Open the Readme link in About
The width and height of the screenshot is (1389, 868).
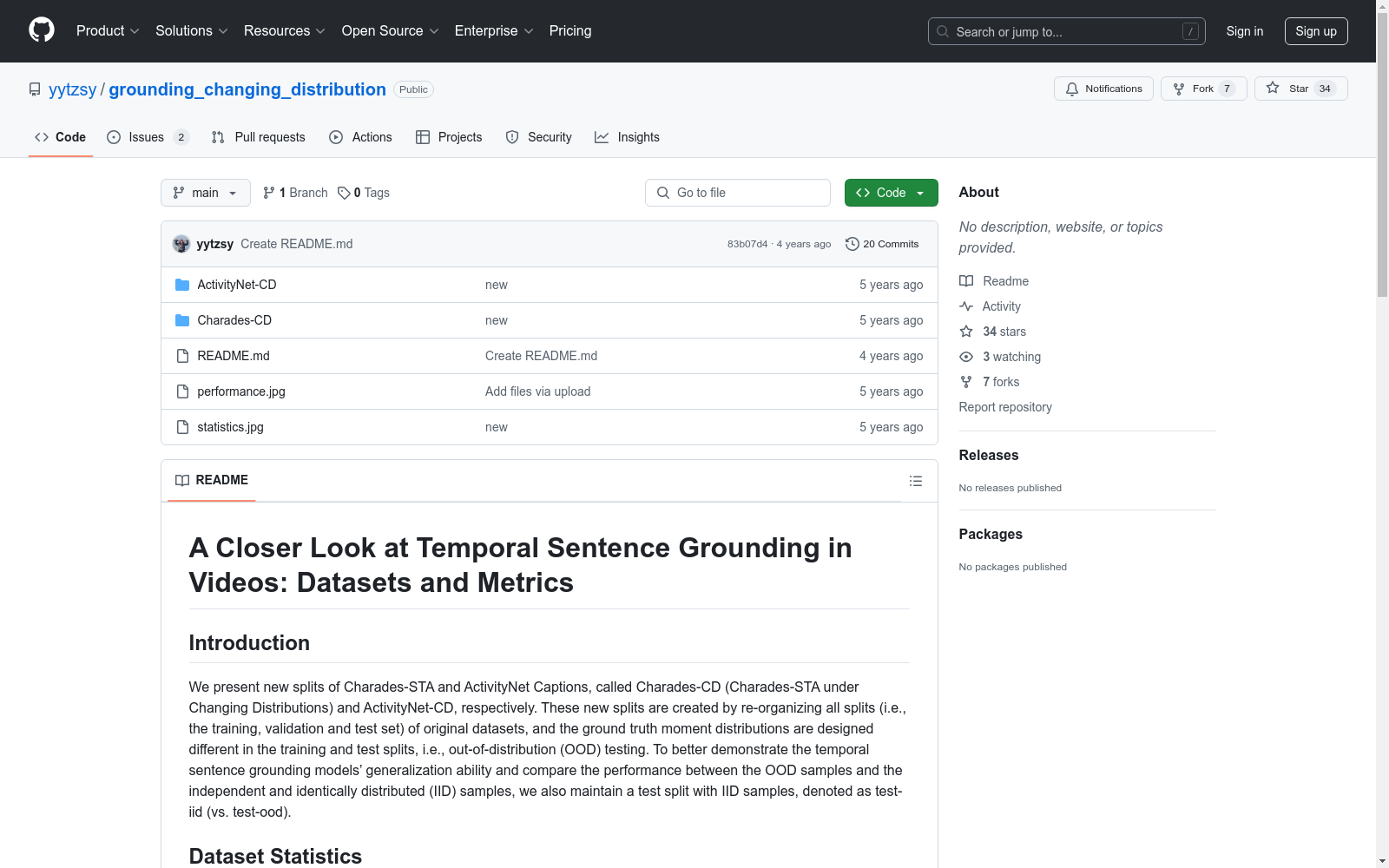click(994, 281)
